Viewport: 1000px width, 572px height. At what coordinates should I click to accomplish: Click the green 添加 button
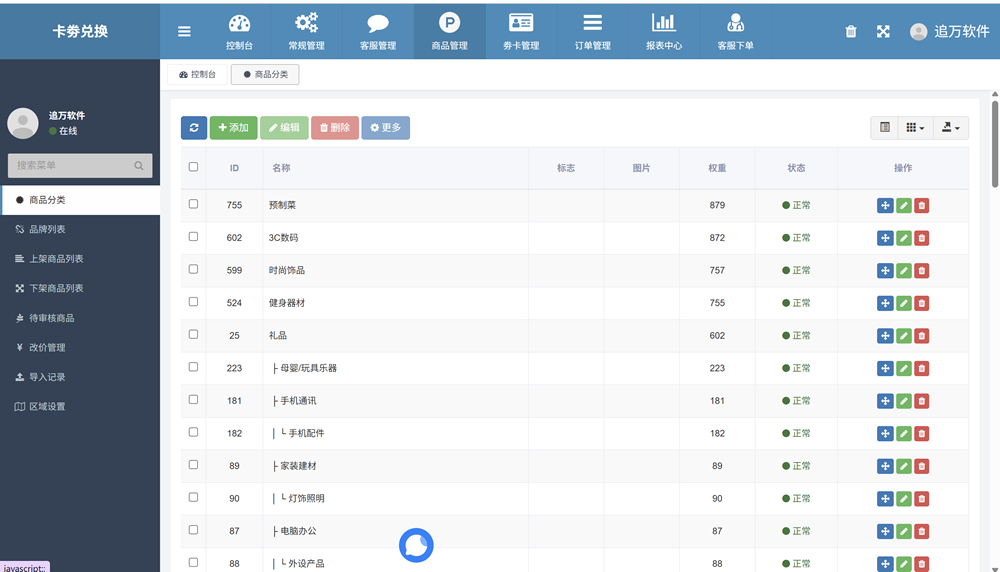(233, 128)
